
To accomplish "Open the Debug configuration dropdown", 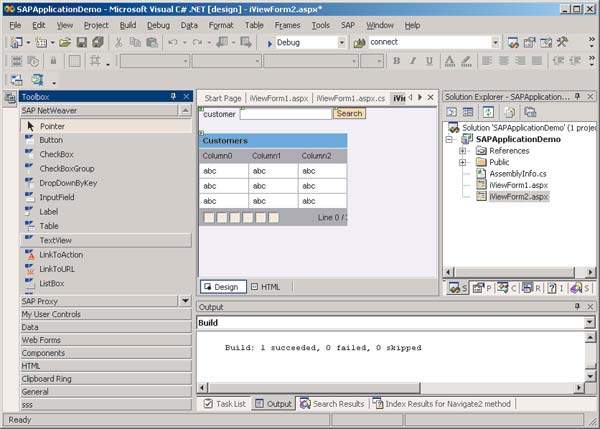I will point(341,43).
